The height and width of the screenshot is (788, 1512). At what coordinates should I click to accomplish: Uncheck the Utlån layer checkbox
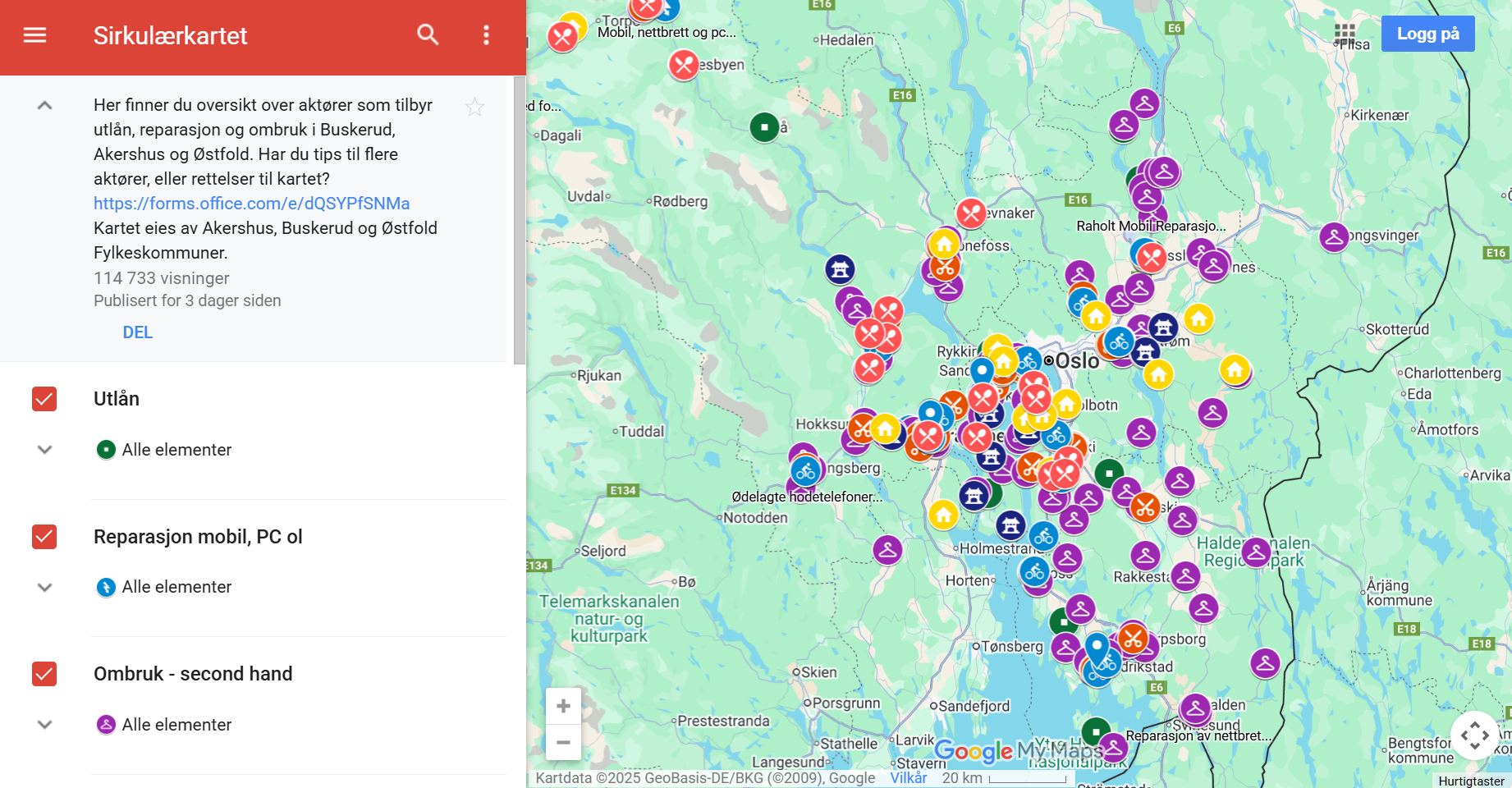44,399
